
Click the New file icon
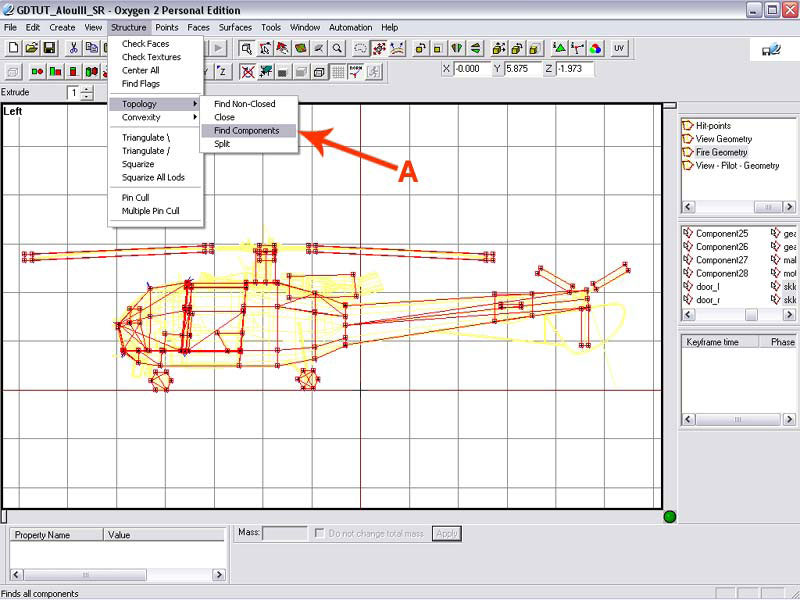coord(13,48)
